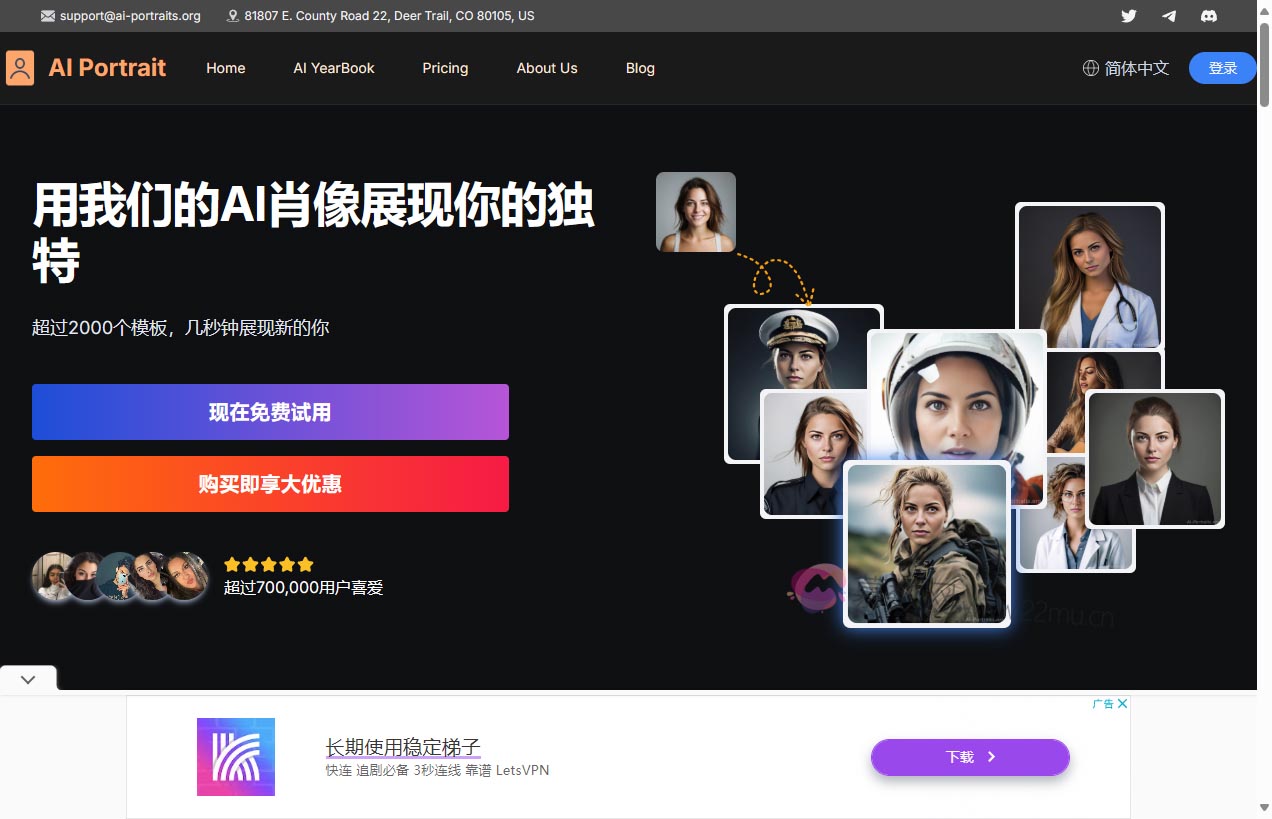Click the AI Portrait logo icon

[x=20, y=68]
